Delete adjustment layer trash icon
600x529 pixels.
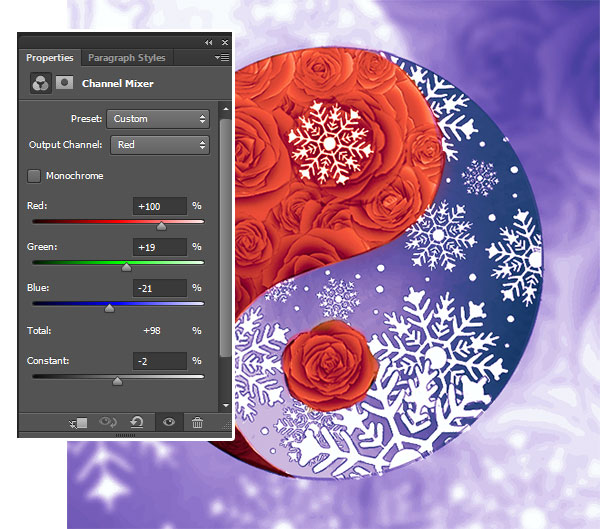pyautogui.click(x=197, y=422)
